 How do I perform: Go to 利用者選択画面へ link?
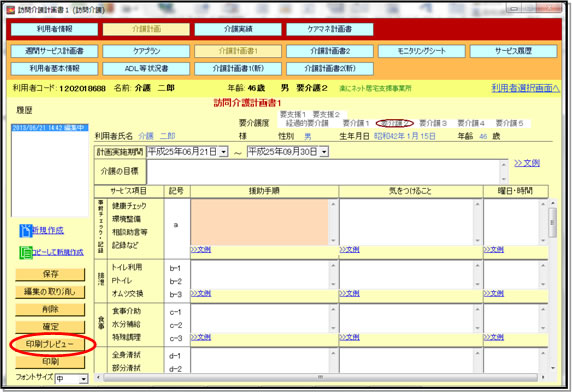[x=525, y=88]
